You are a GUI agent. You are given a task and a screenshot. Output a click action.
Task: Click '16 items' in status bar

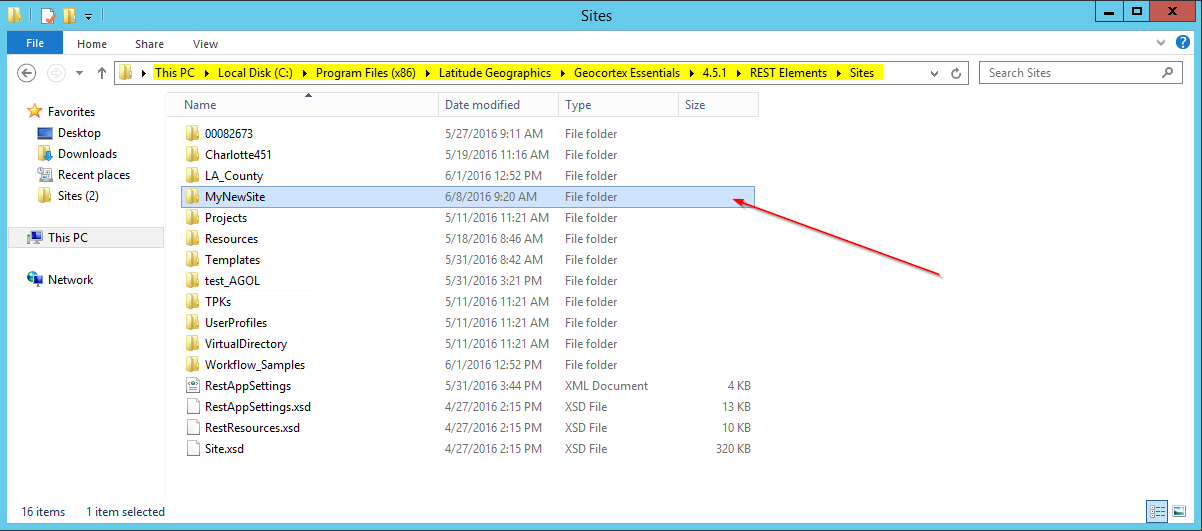(x=43, y=512)
